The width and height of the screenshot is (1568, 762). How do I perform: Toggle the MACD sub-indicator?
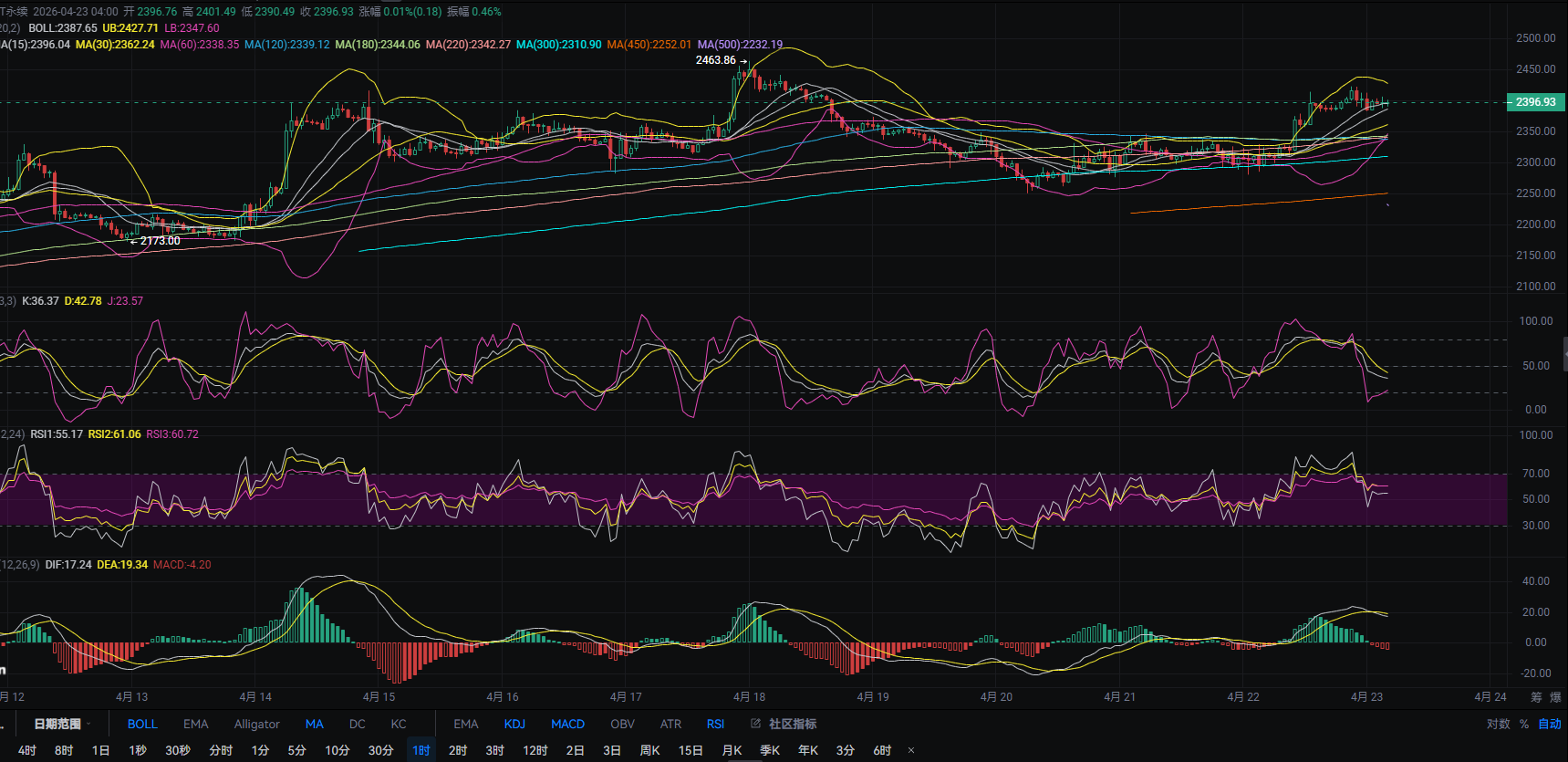pyautogui.click(x=567, y=724)
